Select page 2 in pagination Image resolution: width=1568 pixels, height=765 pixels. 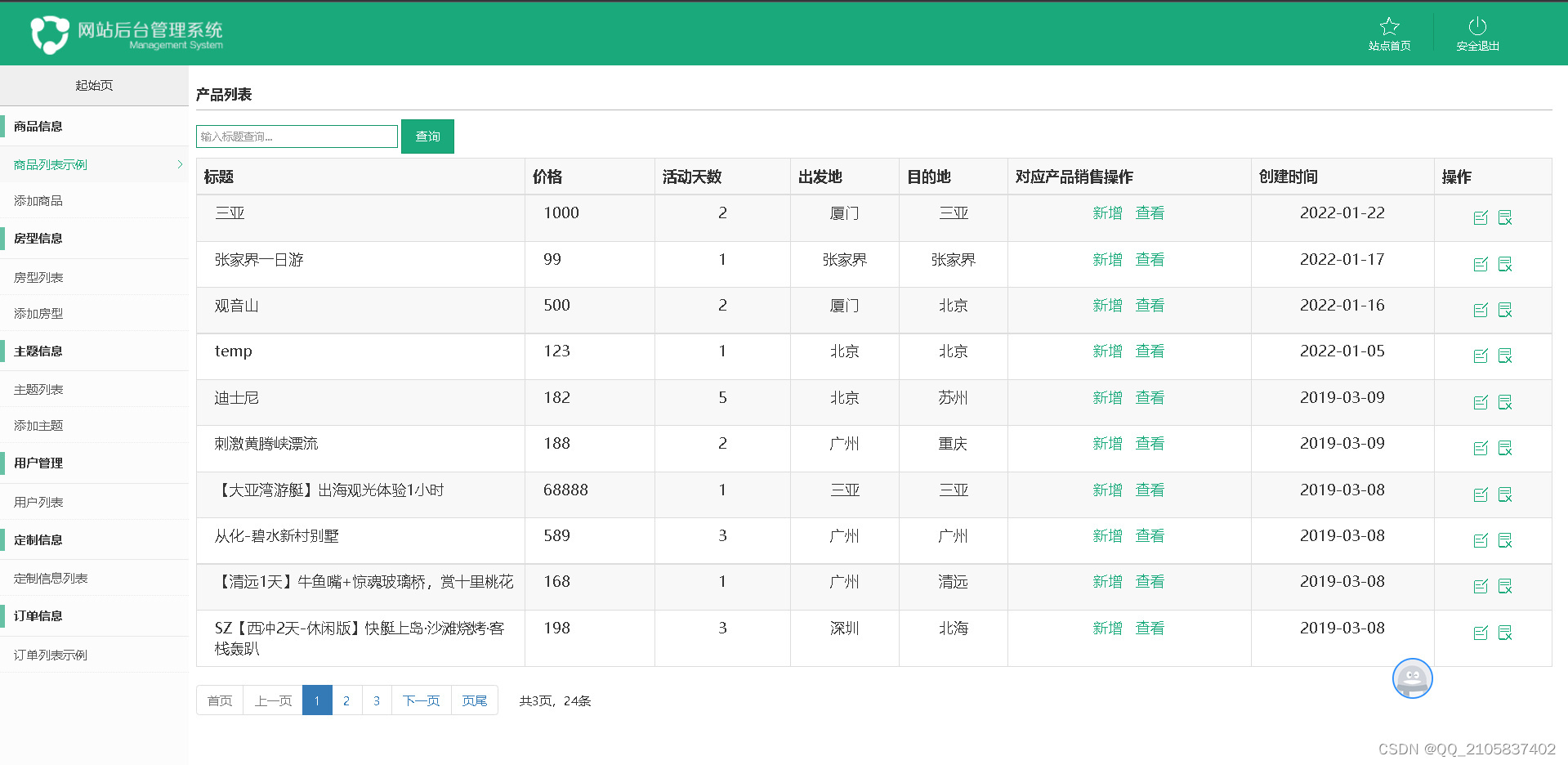[346, 700]
